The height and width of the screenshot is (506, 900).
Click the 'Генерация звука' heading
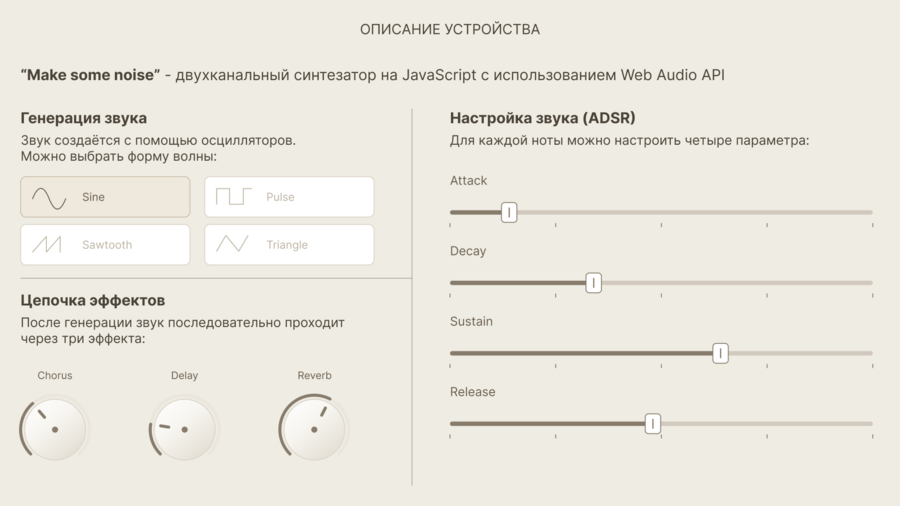click(84, 118)
